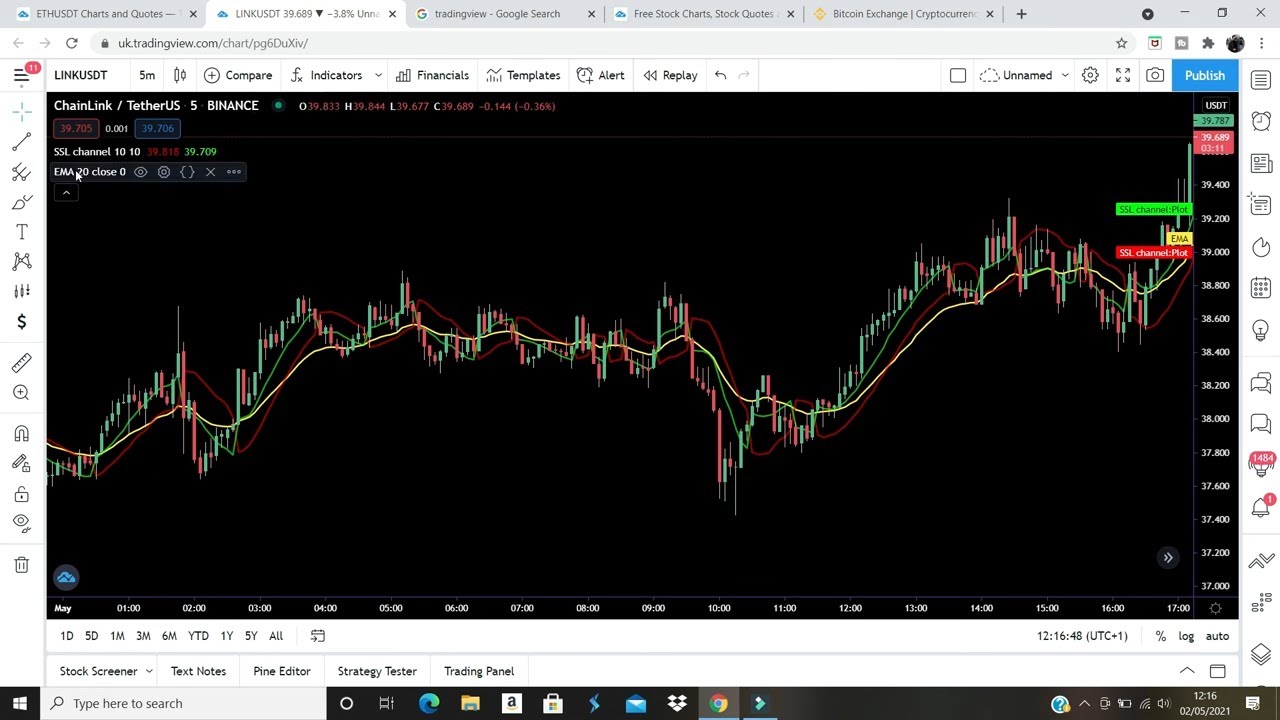This screenshot has height=720, width=1280.
Task: Open the Trading Panel tab
Action: pos(479,671)
